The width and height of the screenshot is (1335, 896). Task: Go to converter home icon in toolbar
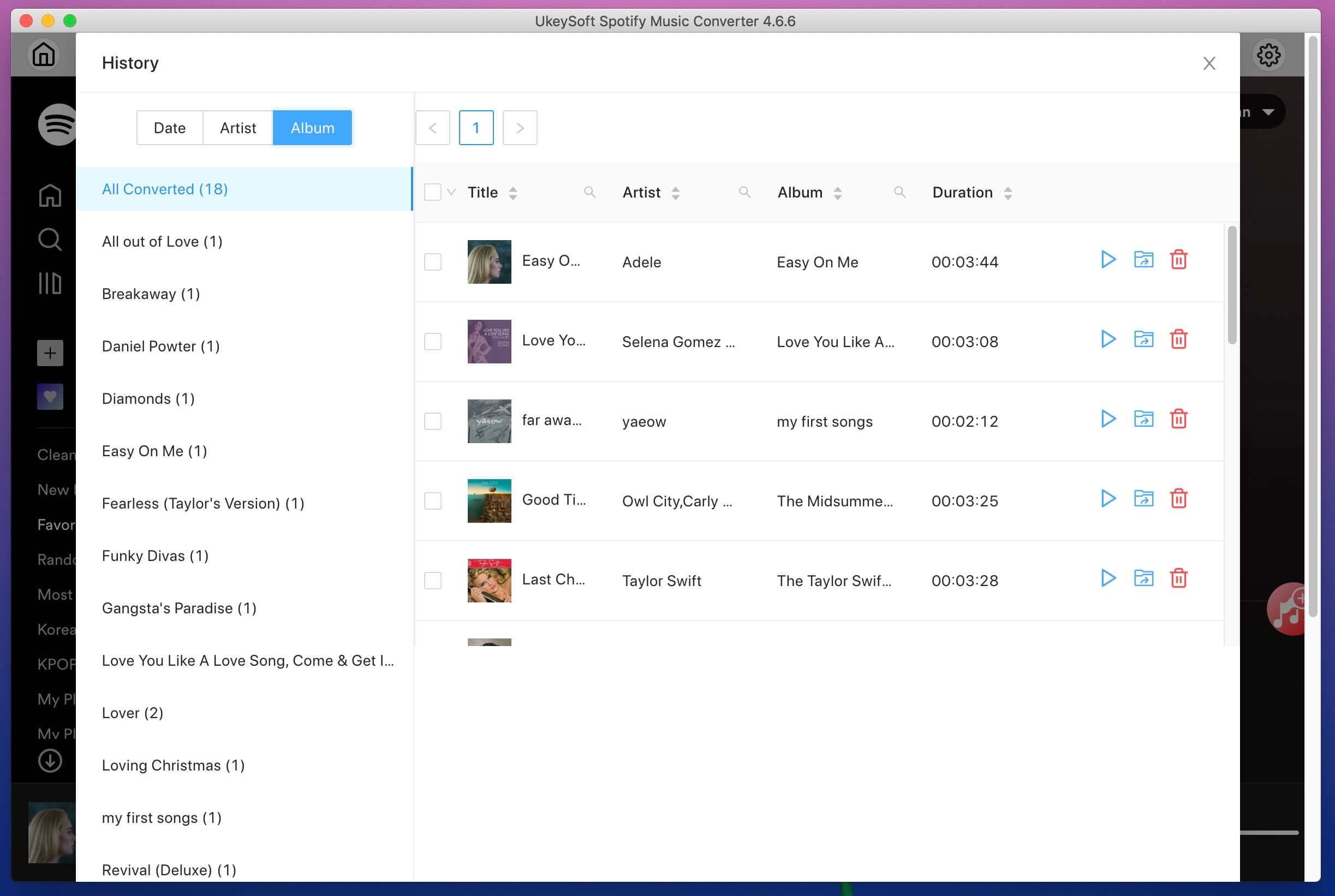coord(44,55)
